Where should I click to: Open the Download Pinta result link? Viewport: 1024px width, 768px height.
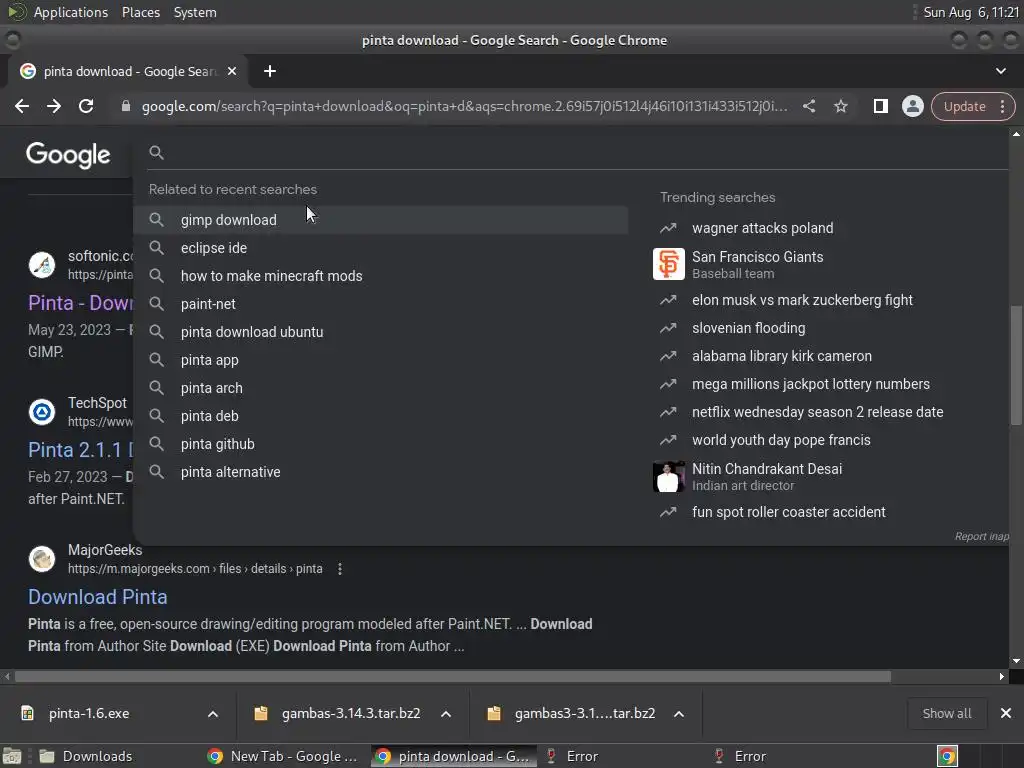[x=97, y=597]
